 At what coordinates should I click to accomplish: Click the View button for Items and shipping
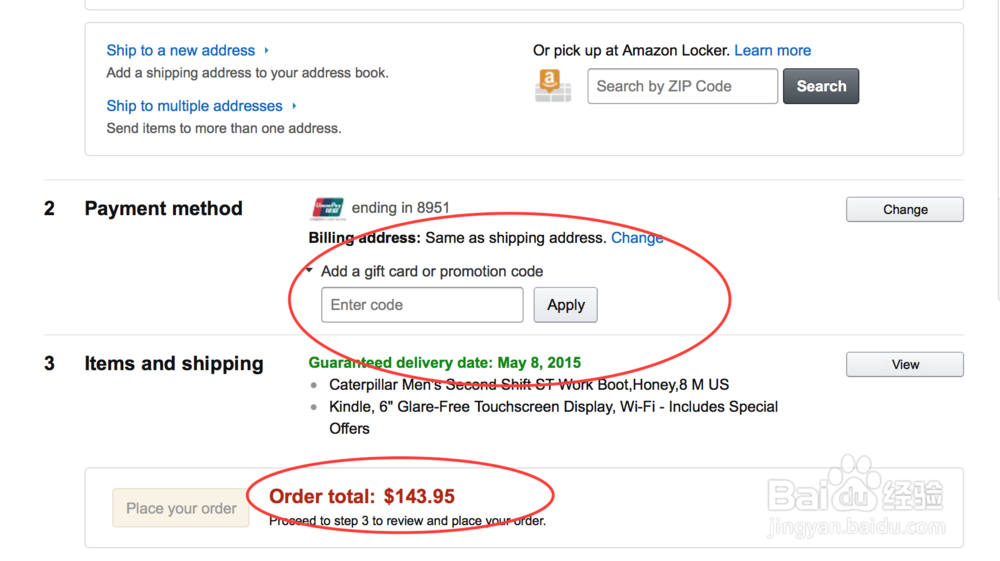coord(904,365)
